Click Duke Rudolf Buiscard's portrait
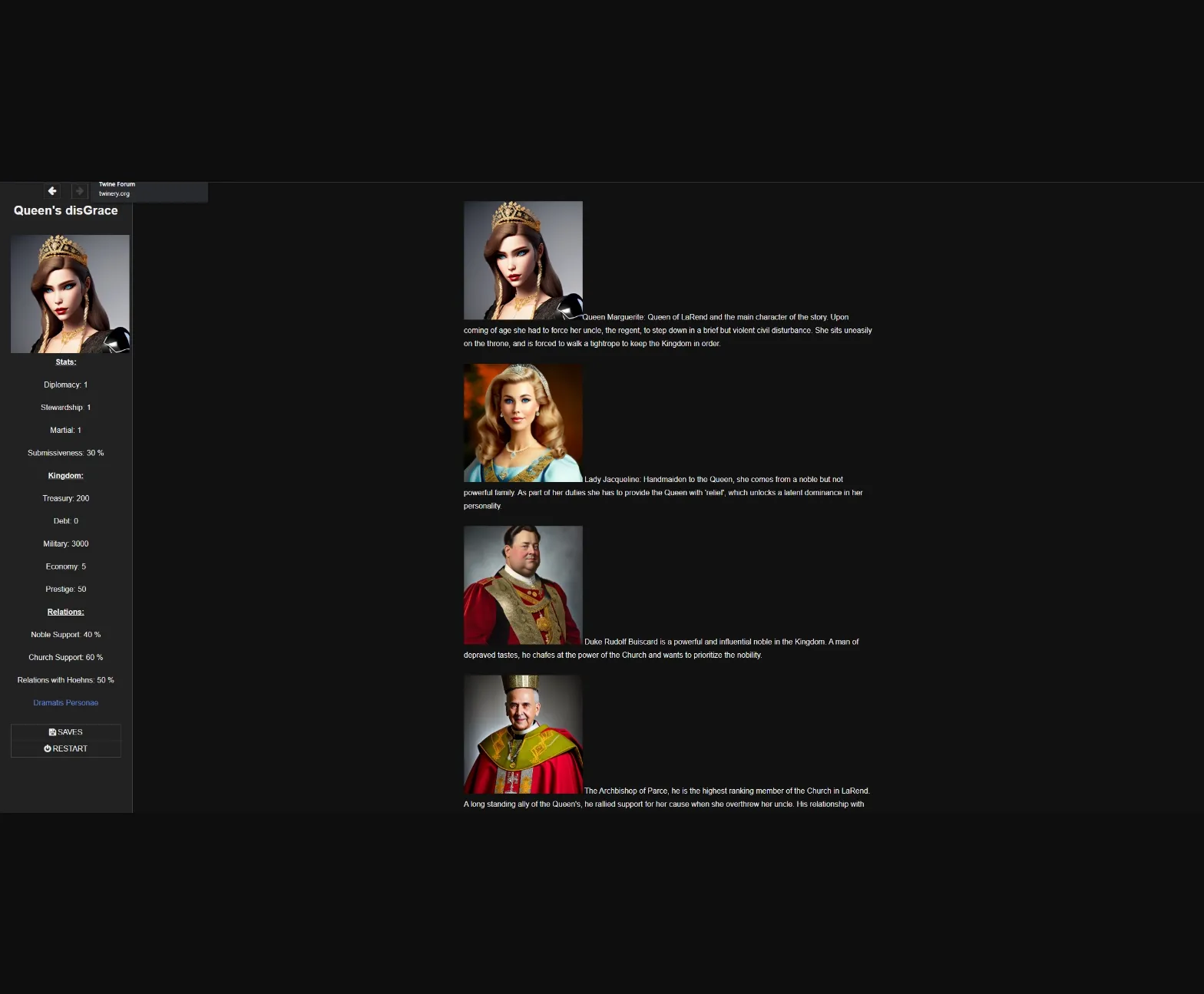1204x994 pixels. pyautogui.click(x=523, y=585)
